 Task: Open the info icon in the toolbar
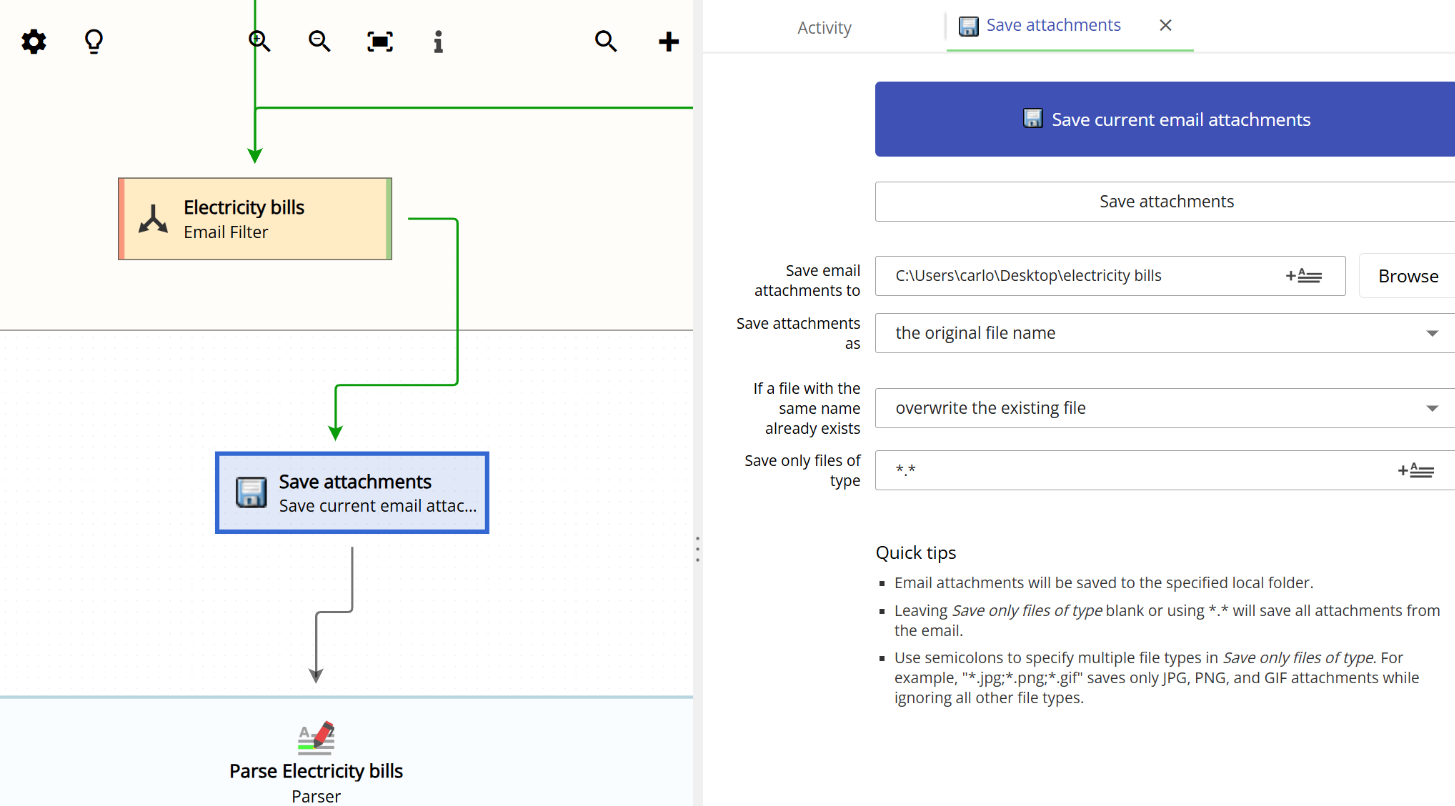click(437, 42)
